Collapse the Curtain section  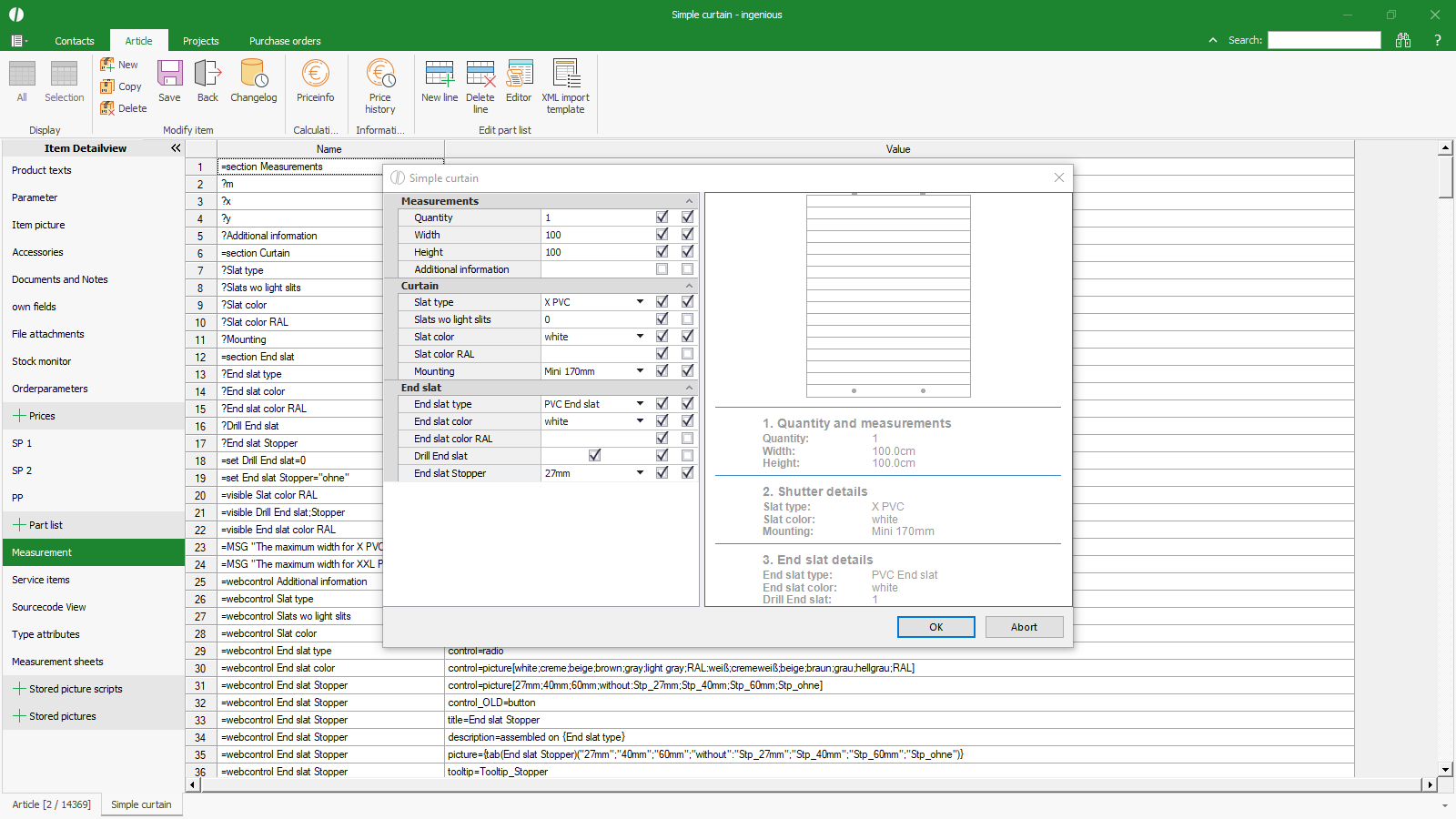pyautogui.click(x=689, y=286)
